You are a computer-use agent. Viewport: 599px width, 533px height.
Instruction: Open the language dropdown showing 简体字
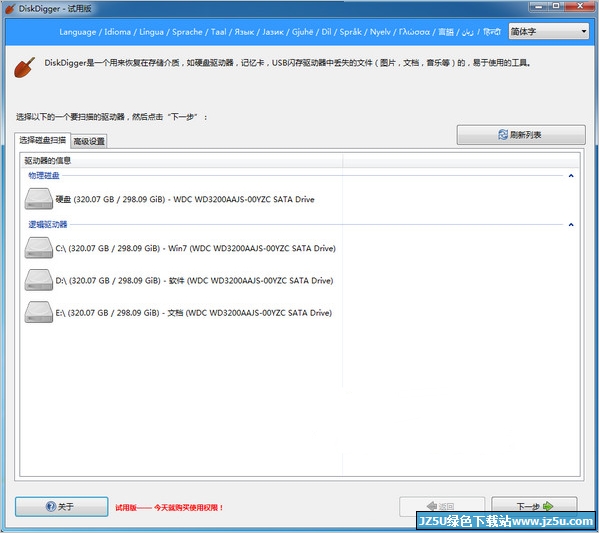tap(548, 31)
